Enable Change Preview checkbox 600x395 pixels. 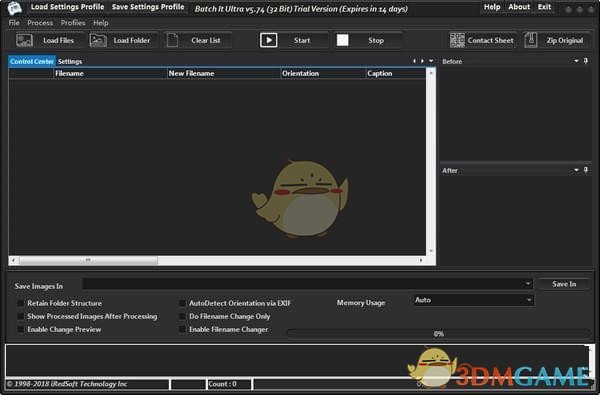20,330
